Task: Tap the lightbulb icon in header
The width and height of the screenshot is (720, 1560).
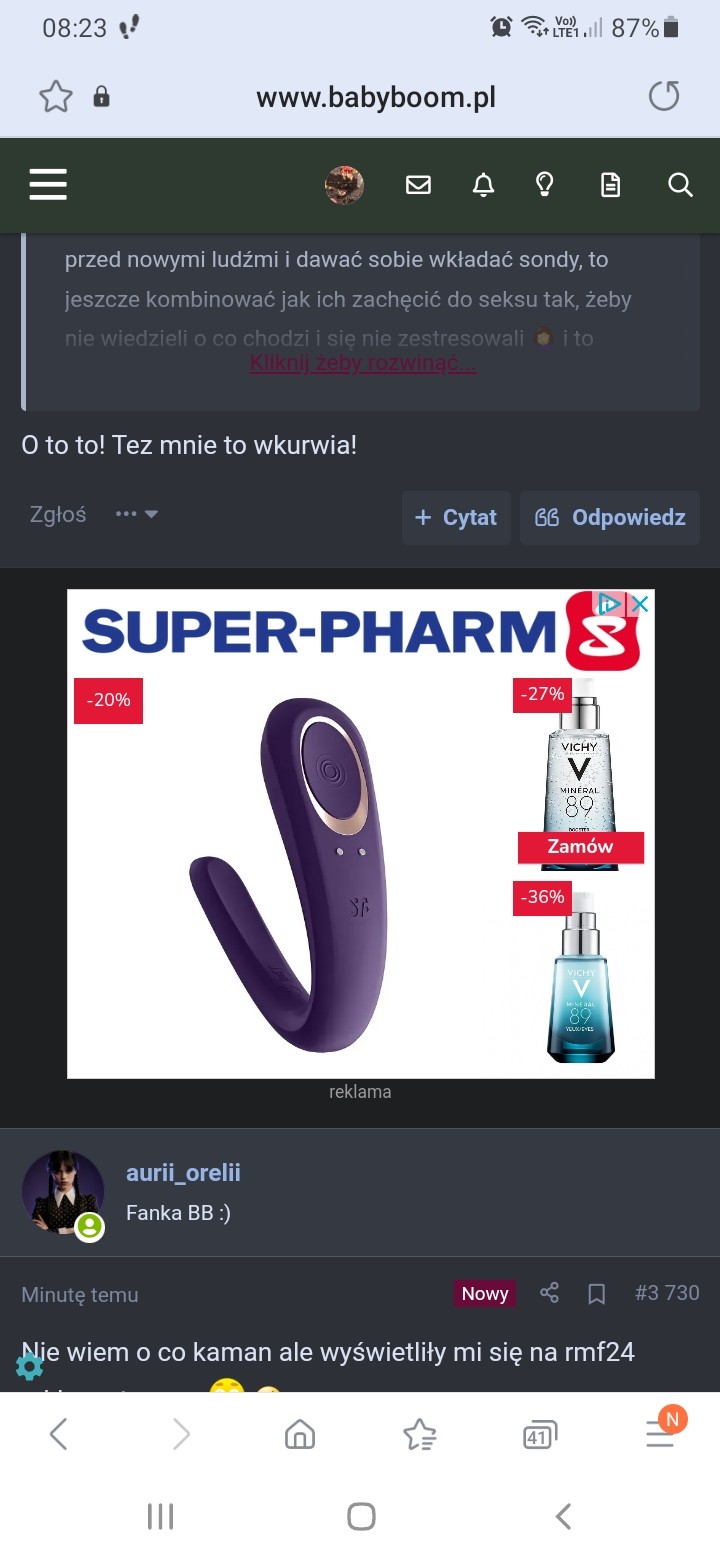Action: coord(545,185)
